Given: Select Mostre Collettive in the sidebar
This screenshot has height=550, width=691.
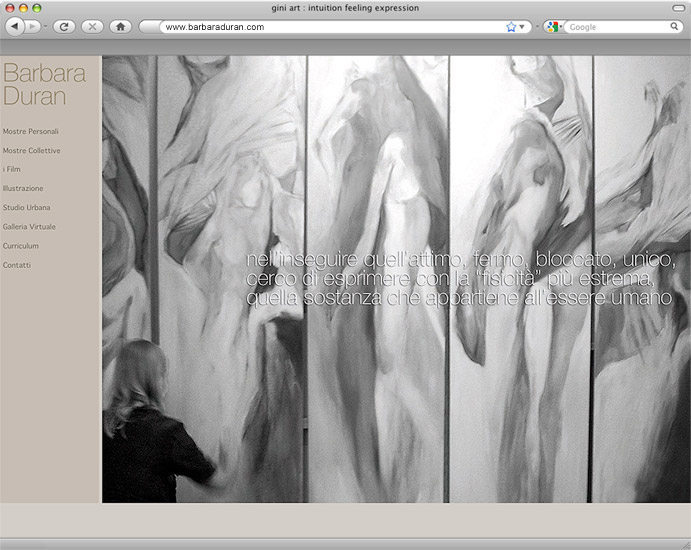Looking at the screenshot, I should tap(32, 150).
